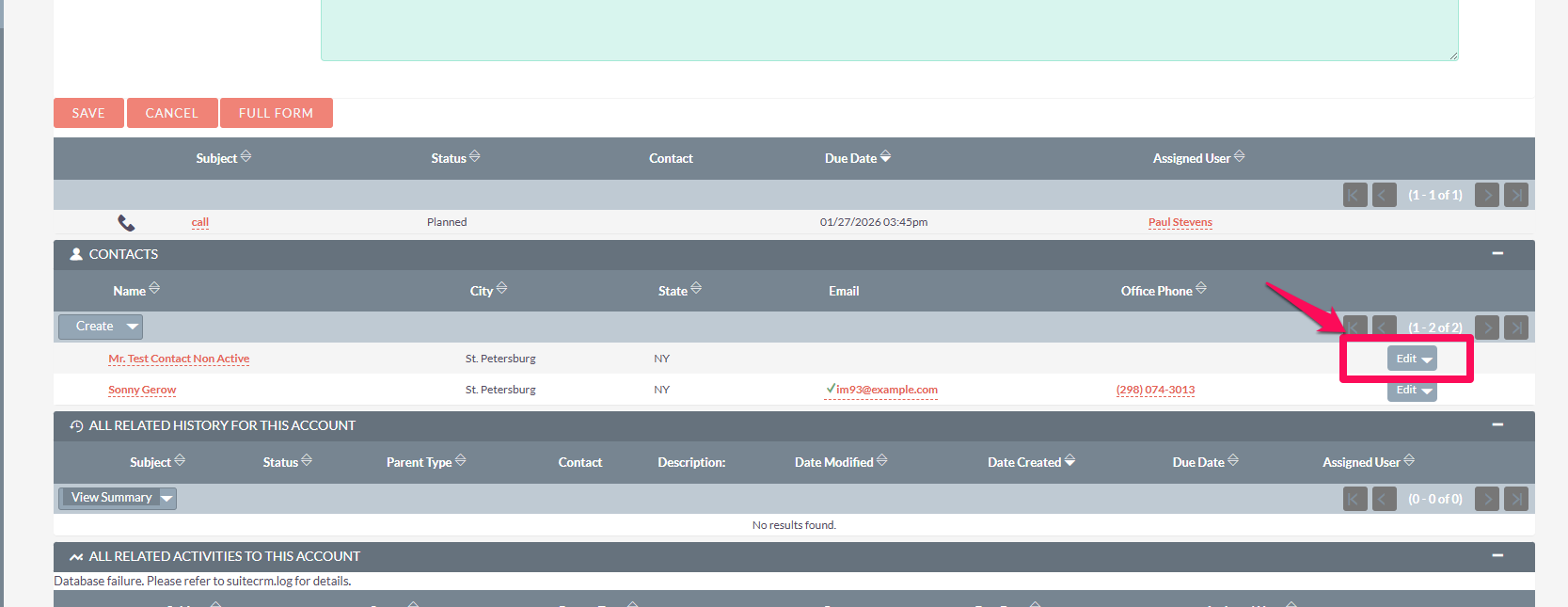Click the im93@example.com email link
Viewport: 1568px width, 607px height.
coord(886,390)
